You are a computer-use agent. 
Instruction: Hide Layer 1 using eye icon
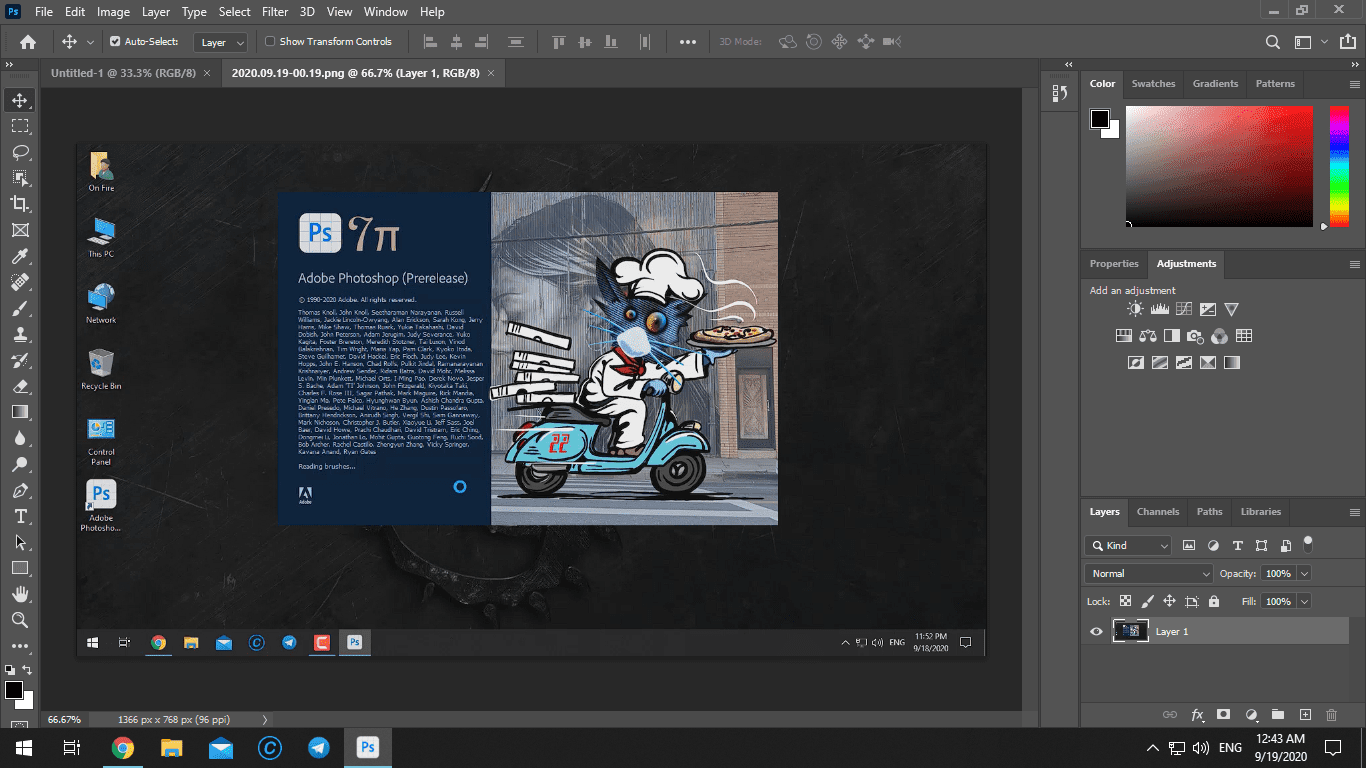click(x=1096, y=632)
